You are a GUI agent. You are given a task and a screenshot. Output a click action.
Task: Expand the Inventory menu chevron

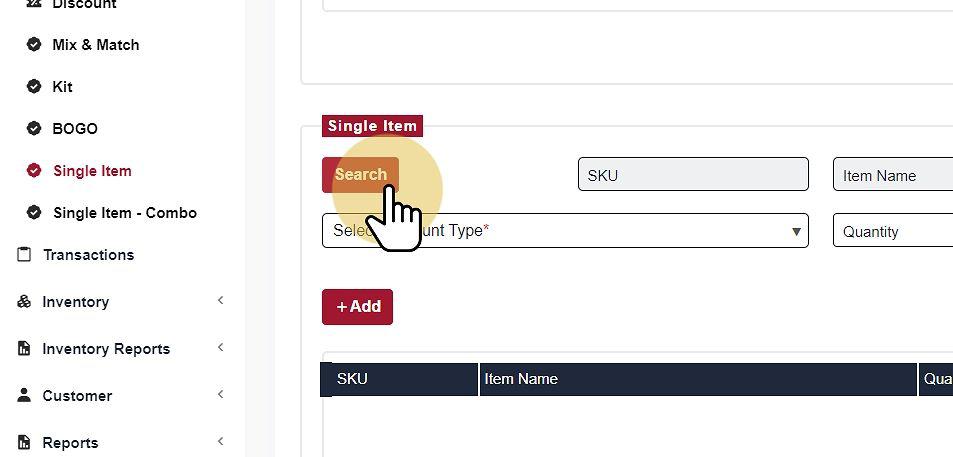pos(220,301)
